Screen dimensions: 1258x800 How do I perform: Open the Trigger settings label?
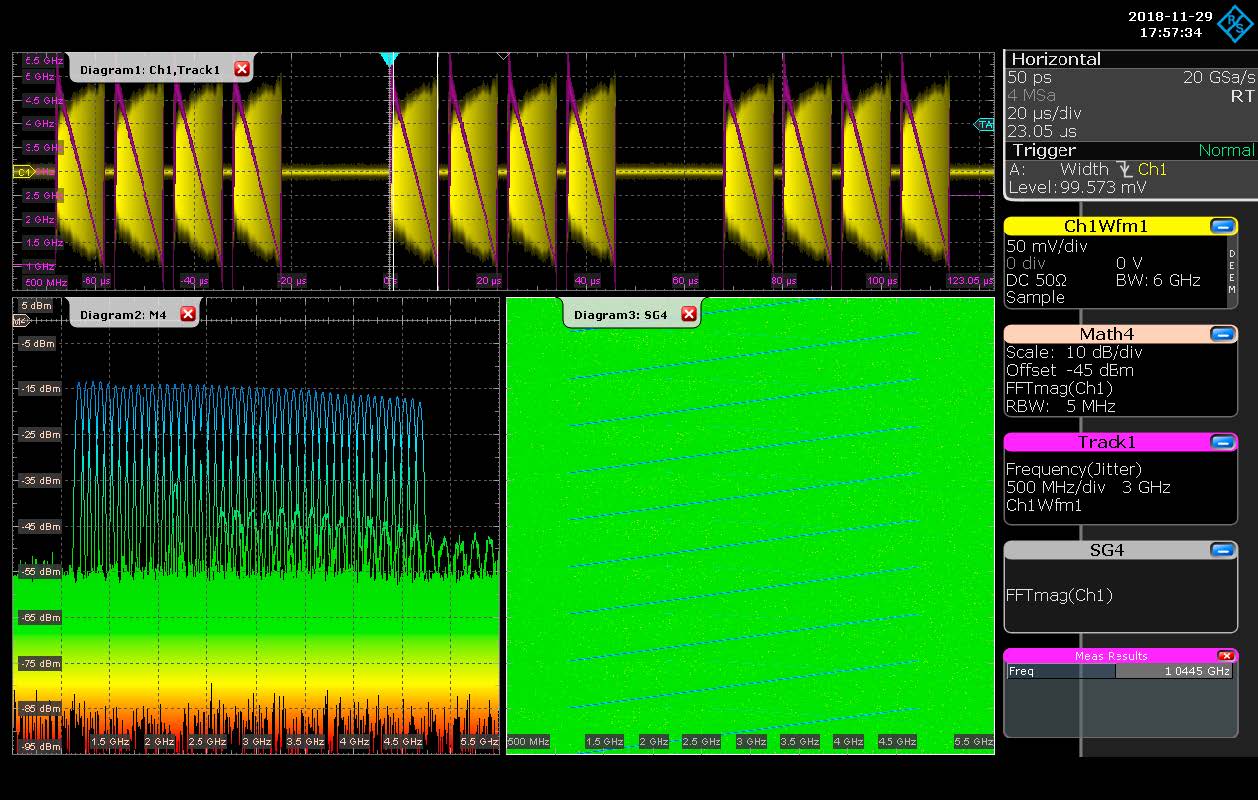1044,150
